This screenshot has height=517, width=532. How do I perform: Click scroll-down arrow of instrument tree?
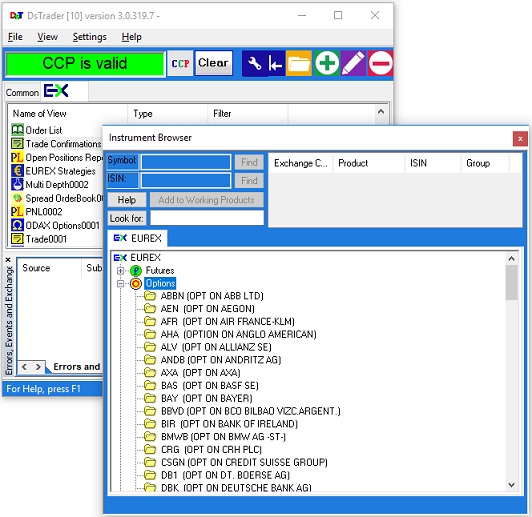pyautogui.click(x=511, y=484)
